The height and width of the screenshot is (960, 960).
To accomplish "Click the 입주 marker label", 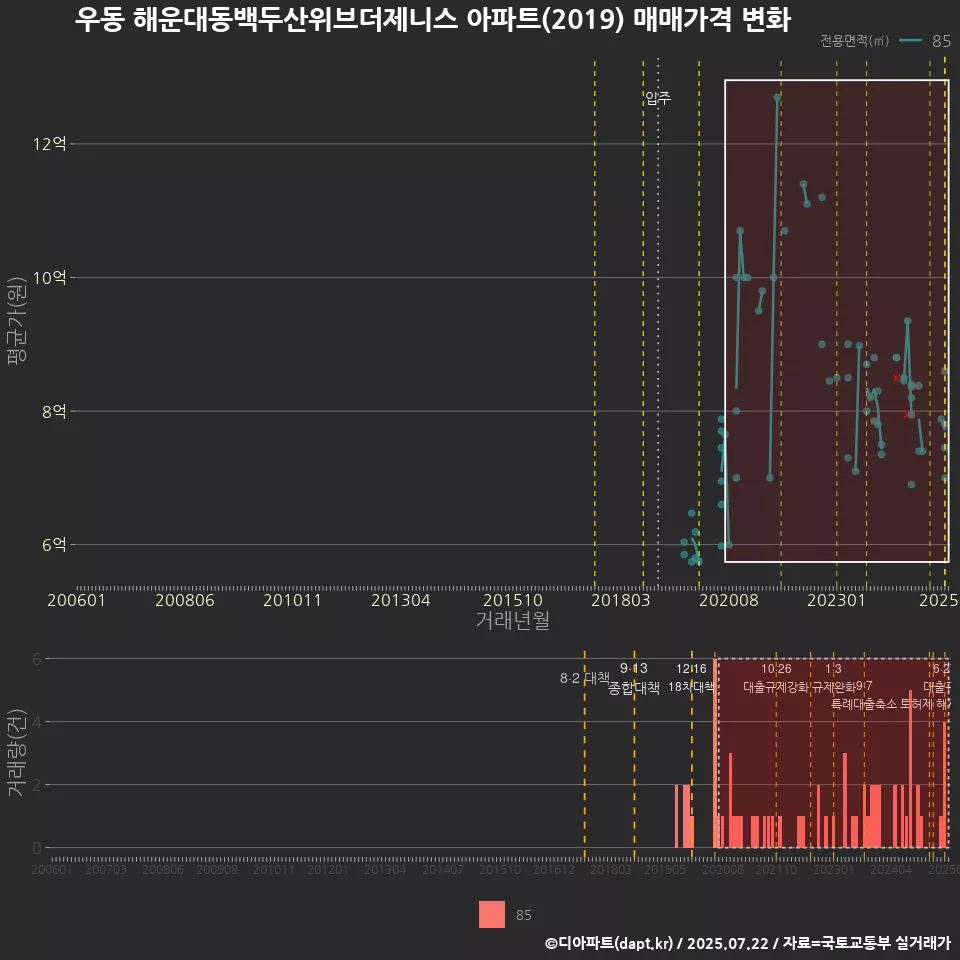I will click(x=658, y=98).
